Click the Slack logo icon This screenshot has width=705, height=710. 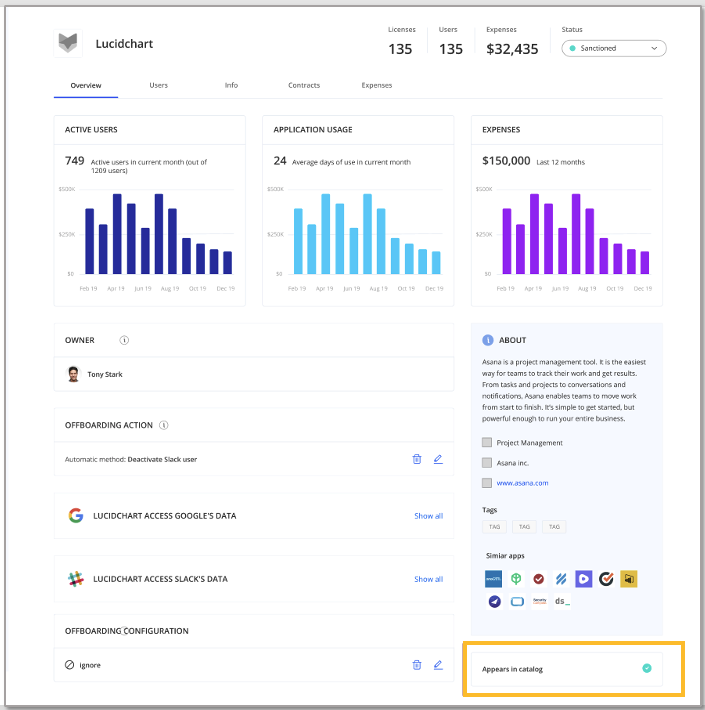point(76,579)
